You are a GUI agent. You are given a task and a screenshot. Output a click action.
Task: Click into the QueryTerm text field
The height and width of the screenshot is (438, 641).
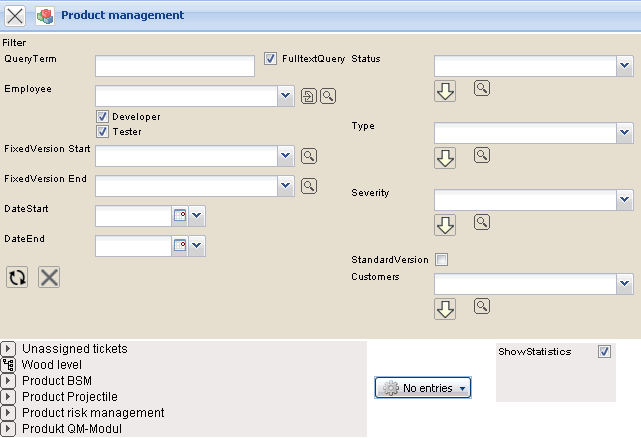click(175, 66)
